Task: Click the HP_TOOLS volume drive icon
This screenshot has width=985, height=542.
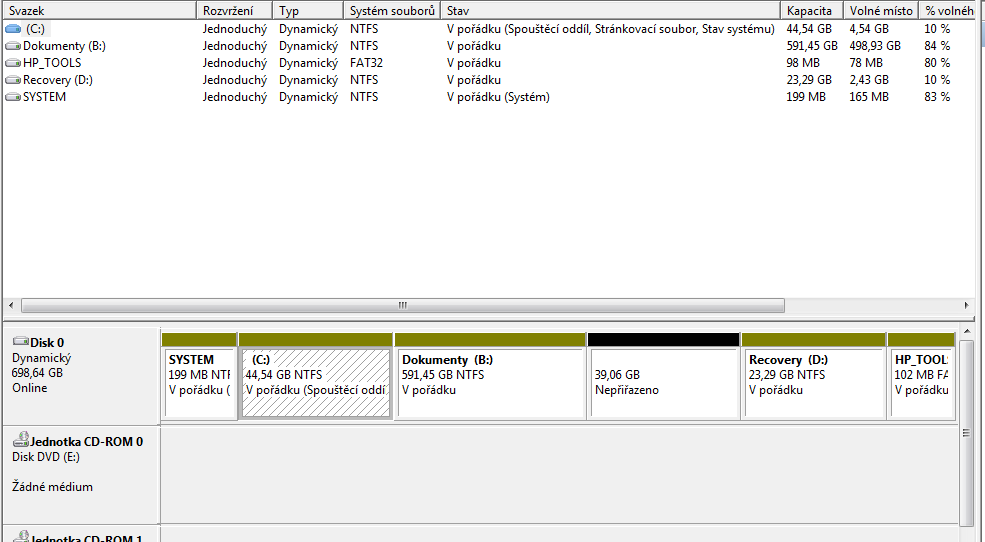Action: pyautogui.click(x=13, y=63)
